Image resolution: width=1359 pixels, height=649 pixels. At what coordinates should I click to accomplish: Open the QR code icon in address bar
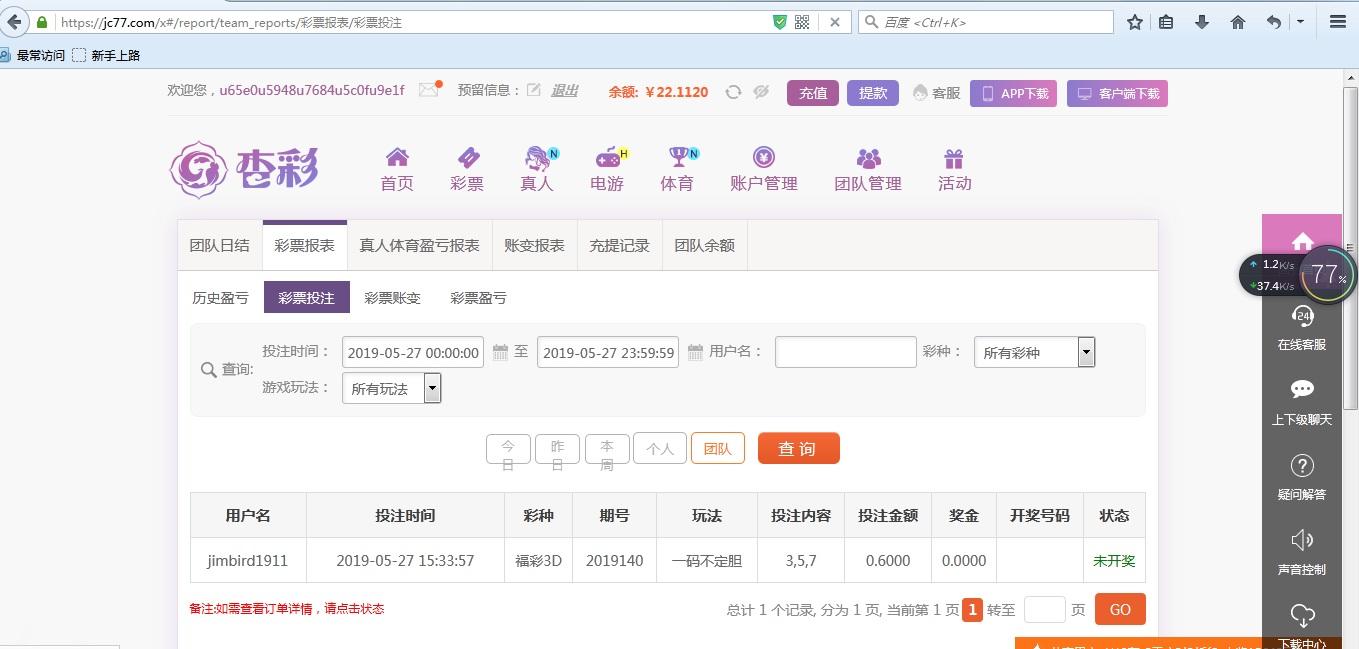(x=802, y=22)
